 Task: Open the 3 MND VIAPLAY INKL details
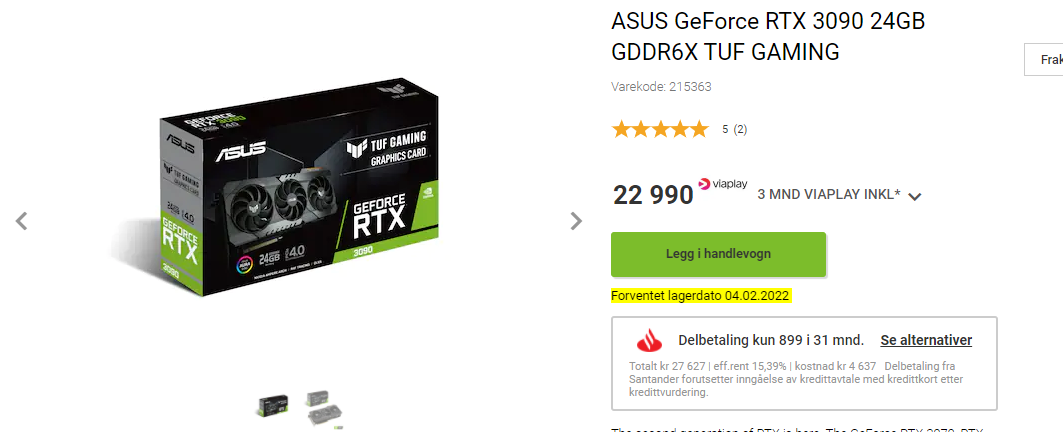click(828, 195)
